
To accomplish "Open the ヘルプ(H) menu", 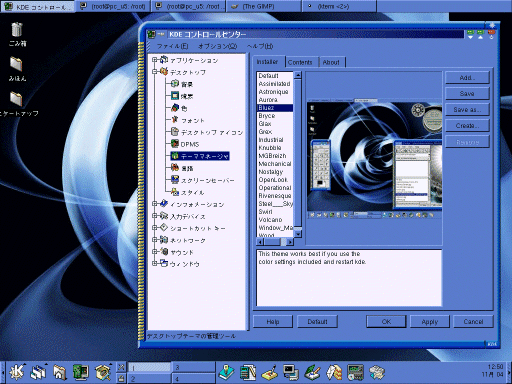I will coord(260,46).
